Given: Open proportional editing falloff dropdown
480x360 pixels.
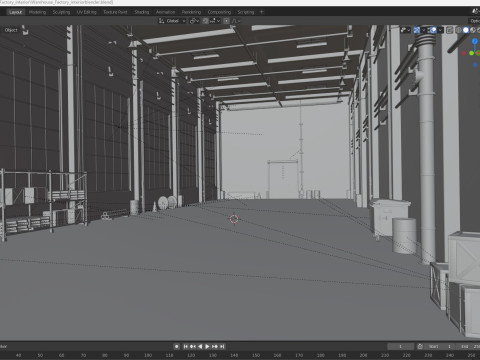Looking at the screenshot, I should click(x=236, y=21).
